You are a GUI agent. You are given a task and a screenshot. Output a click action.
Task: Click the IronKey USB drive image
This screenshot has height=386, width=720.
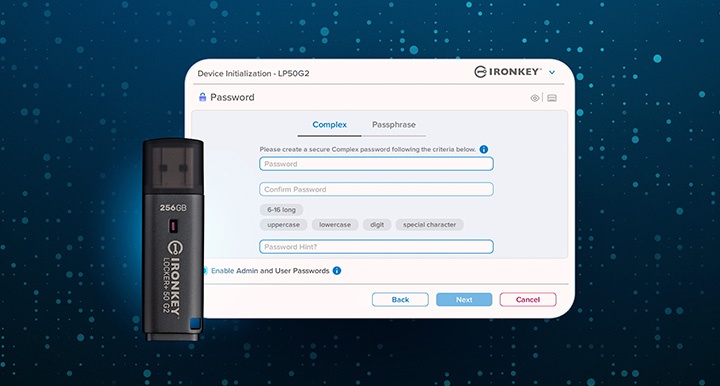(173, 240)
